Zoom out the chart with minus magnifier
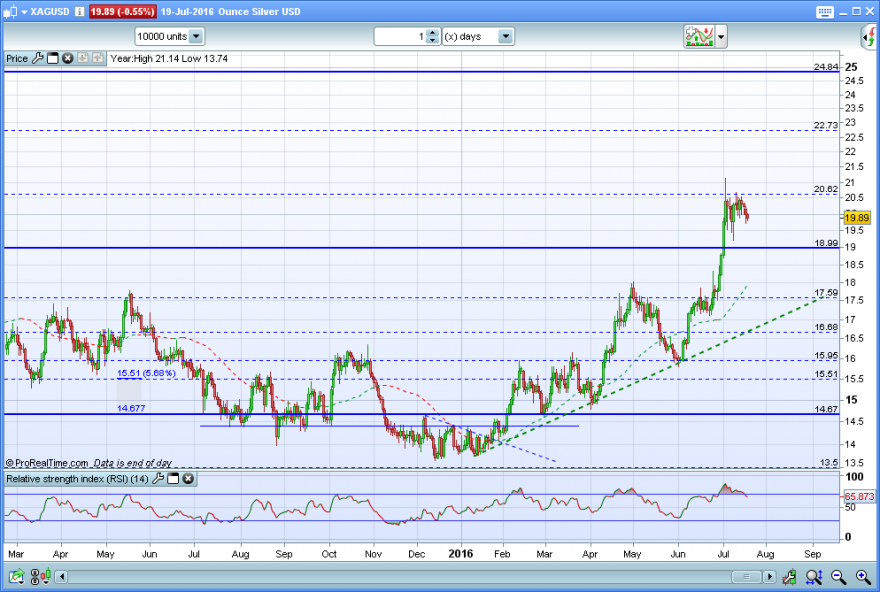The height and width of the screenshot is (592, 880). point(838,576)
